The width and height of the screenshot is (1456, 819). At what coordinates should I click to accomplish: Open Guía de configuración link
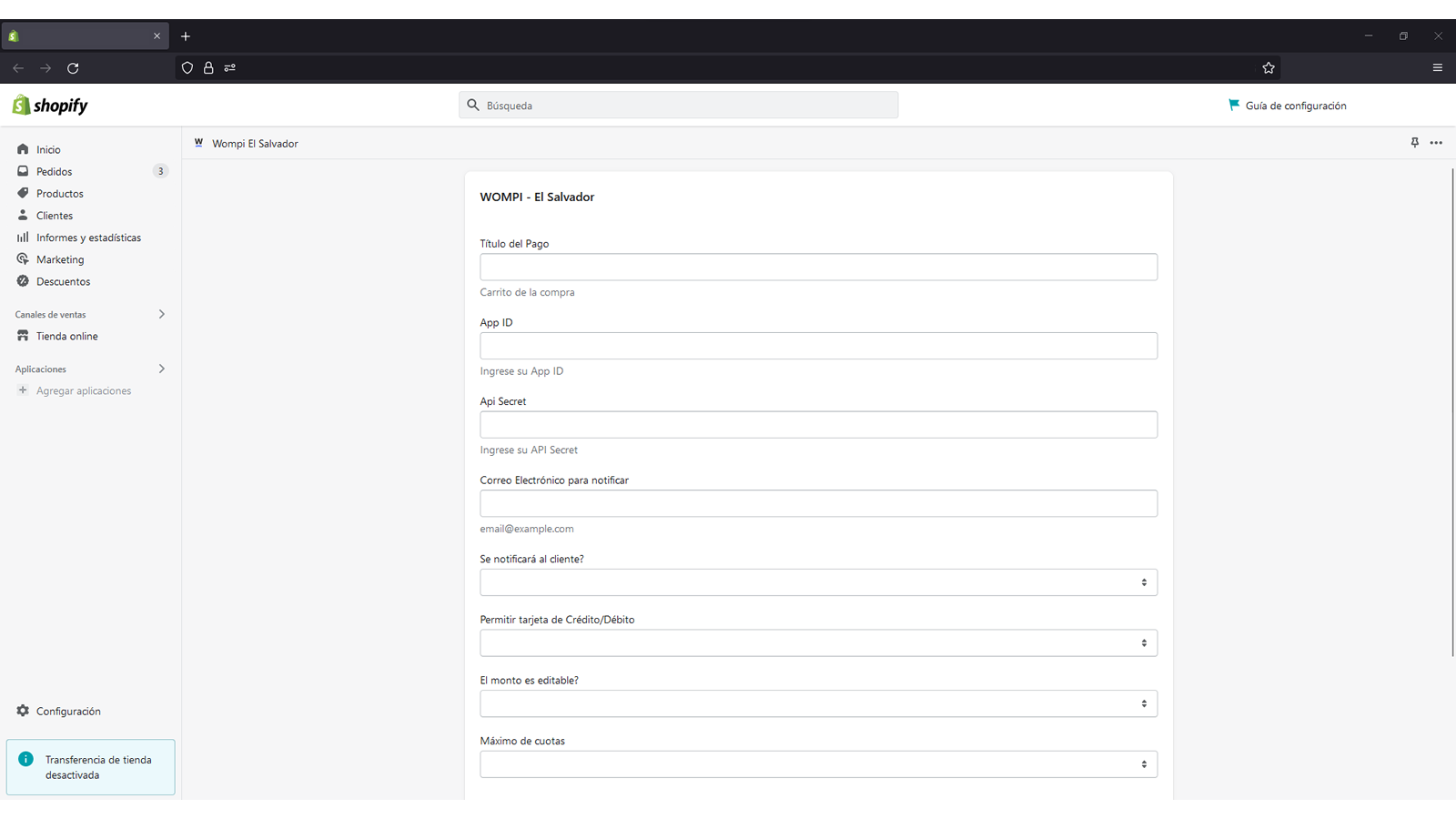pos(1296,106)
